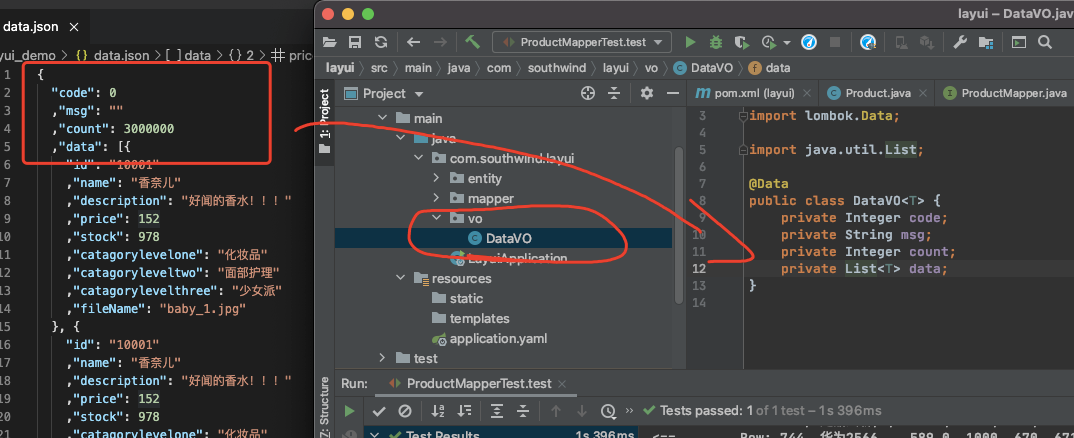Image resolution: width=1074 pixels, height=438 pixels.
Task: Hide the Project panel with minus icon
Action: 673,93
